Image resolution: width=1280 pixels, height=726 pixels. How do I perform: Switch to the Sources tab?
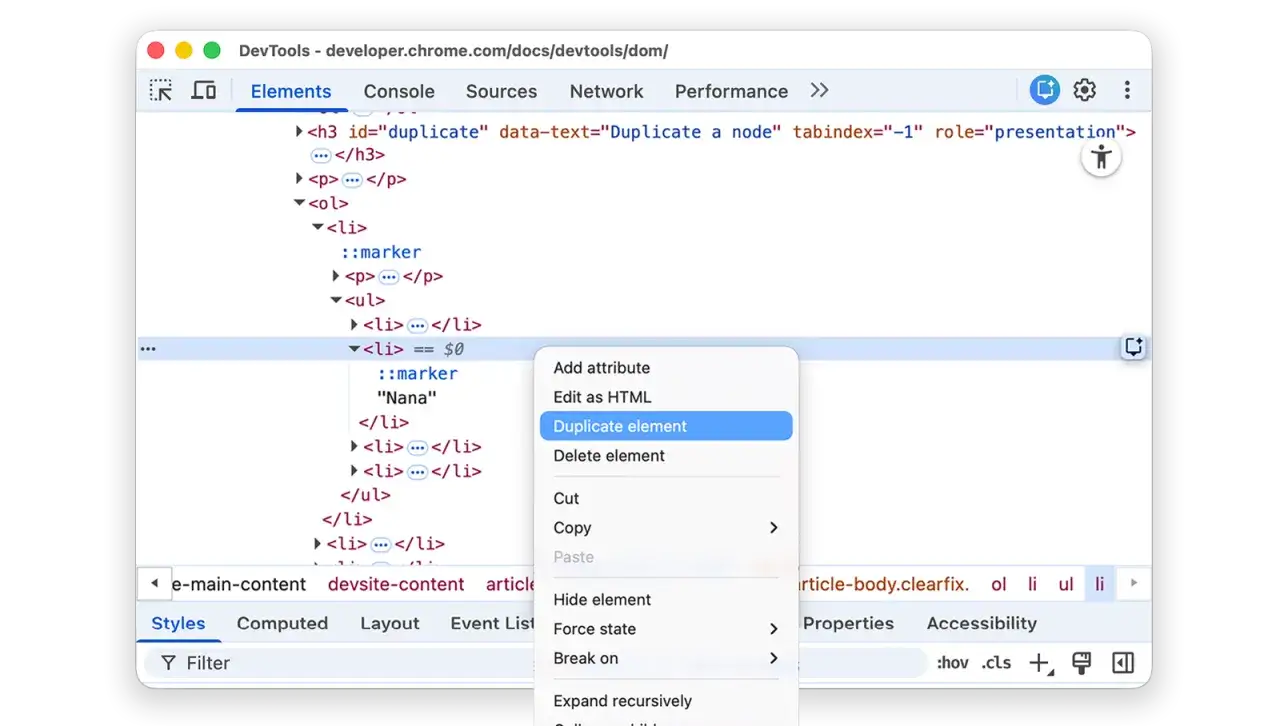point(501,91)
